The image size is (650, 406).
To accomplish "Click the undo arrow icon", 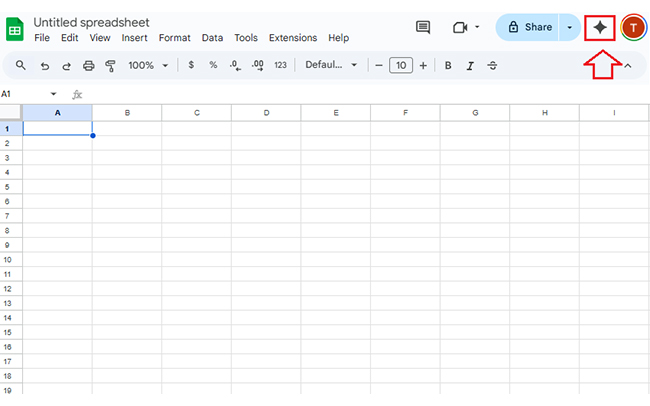I will coord(44,65).
